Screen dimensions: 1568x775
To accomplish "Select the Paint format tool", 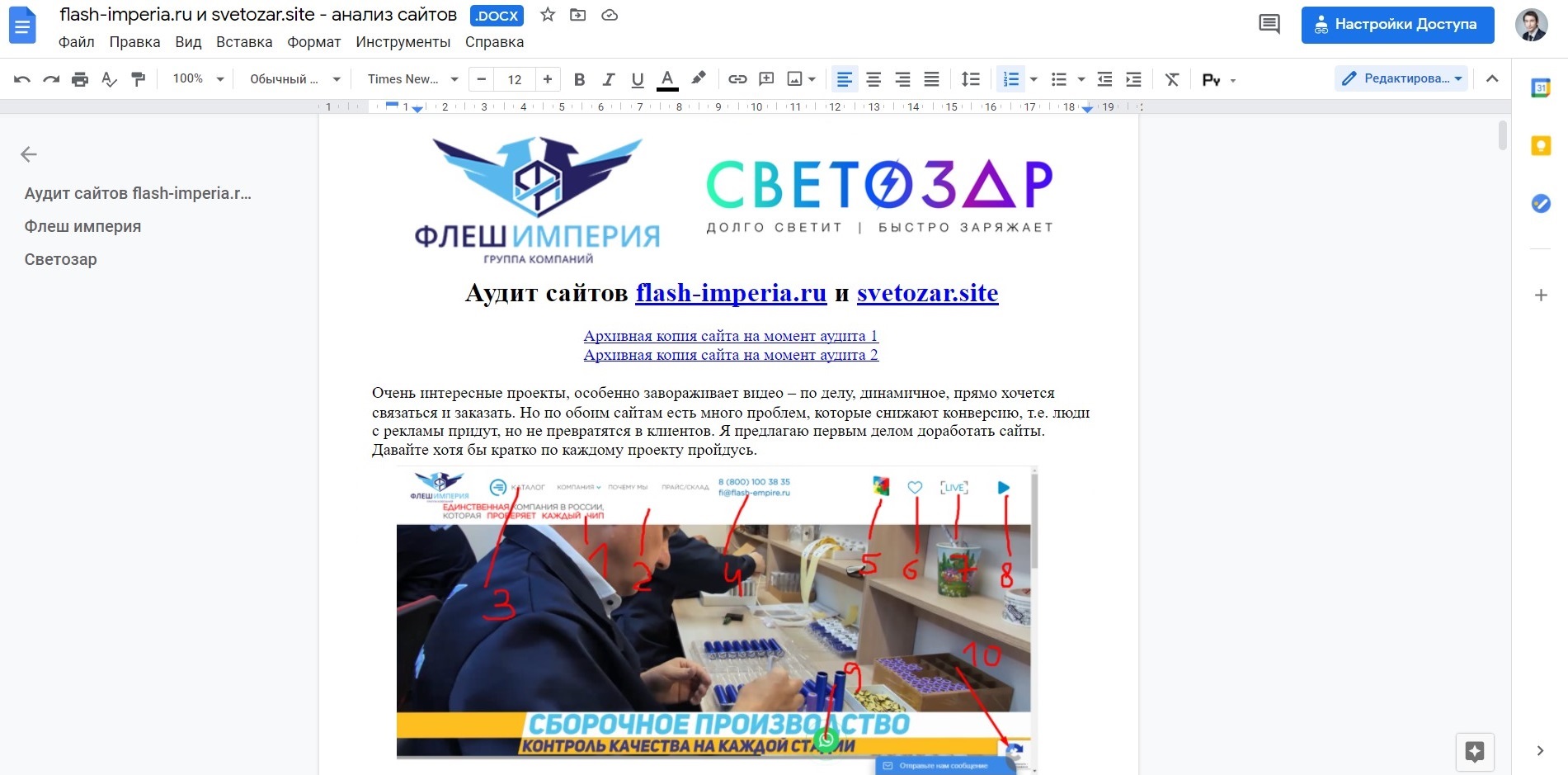I will (138, 78).
